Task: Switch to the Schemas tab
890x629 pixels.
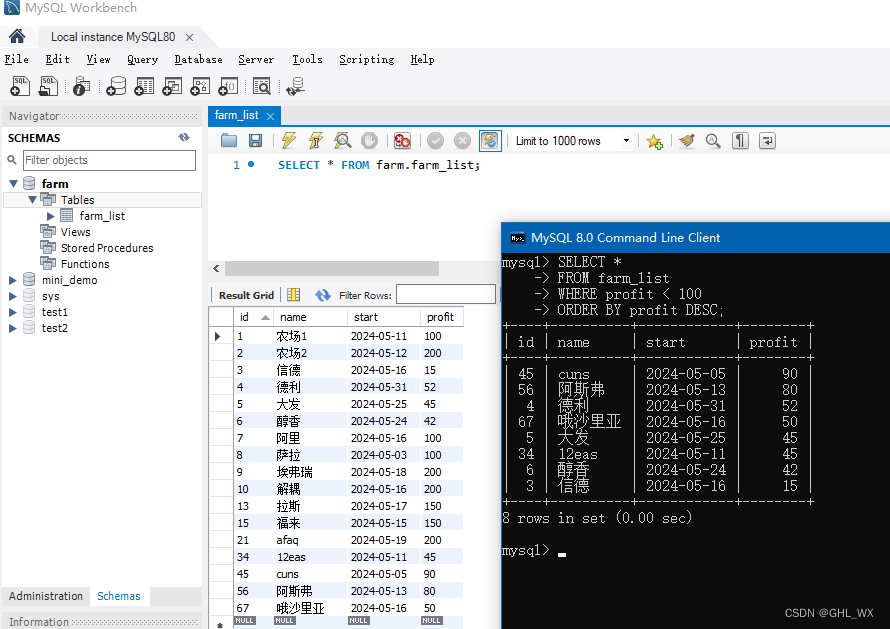Action: (x=119, y=596)
